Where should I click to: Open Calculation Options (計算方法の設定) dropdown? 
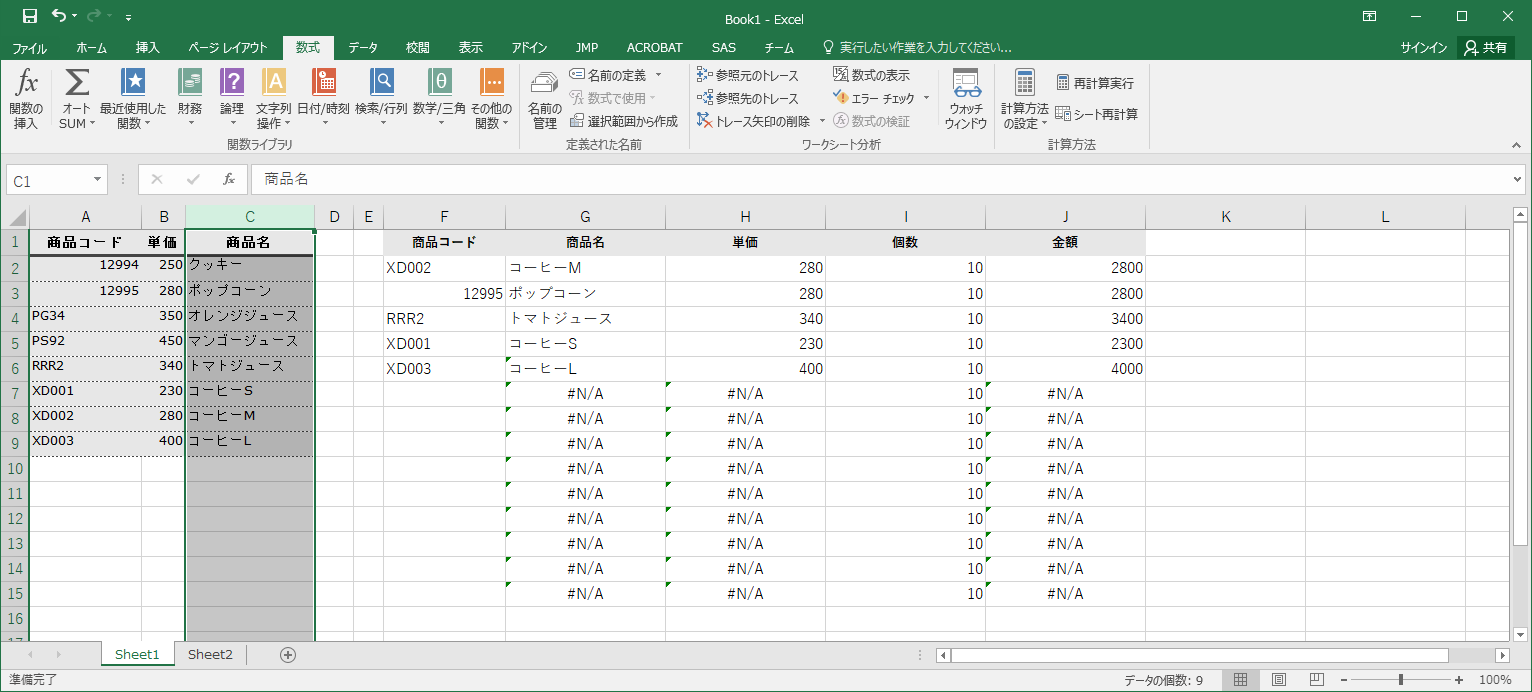click(x=1024, y=98)
